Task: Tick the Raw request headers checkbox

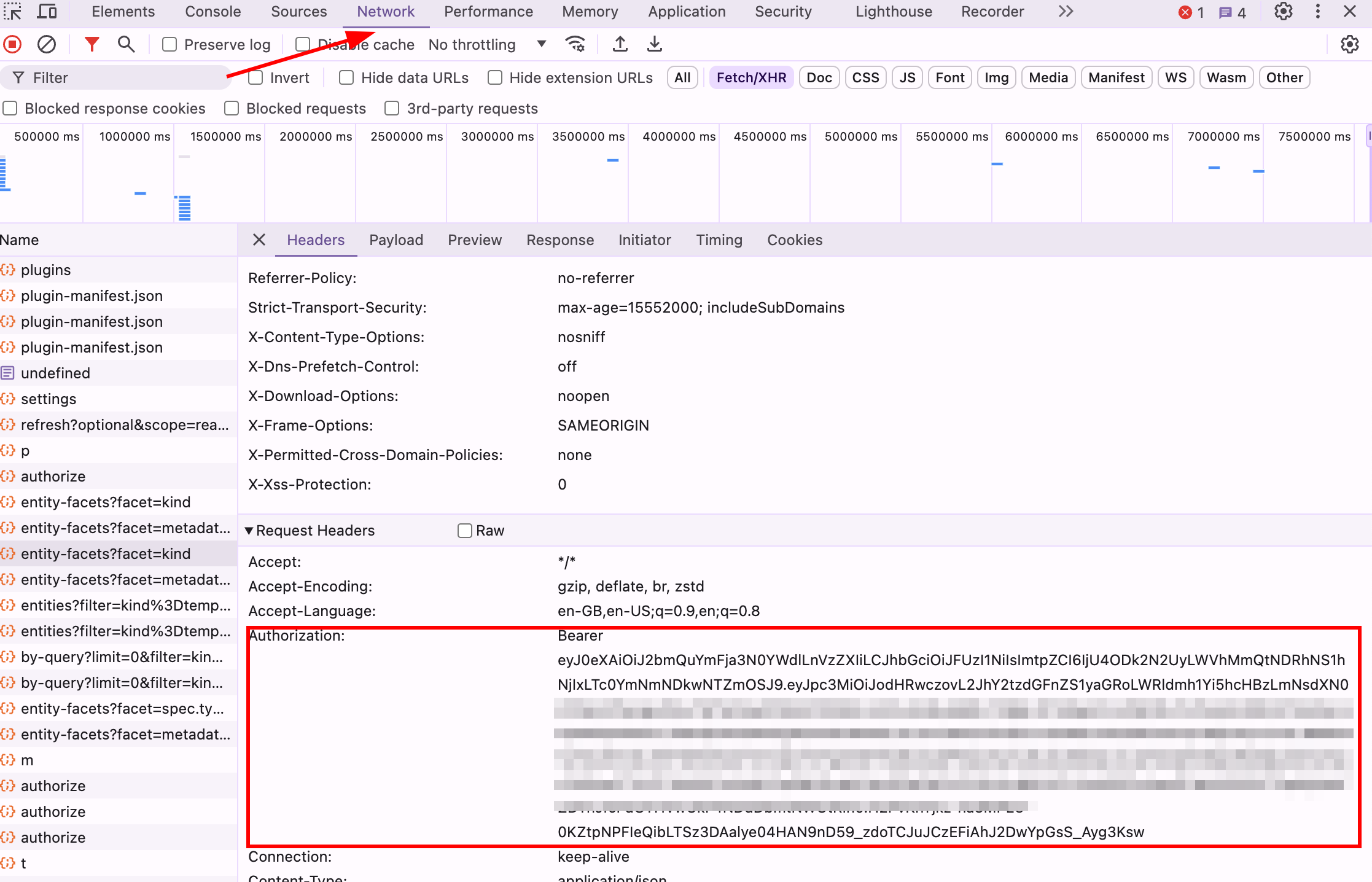Action: [x=465, y=530]
